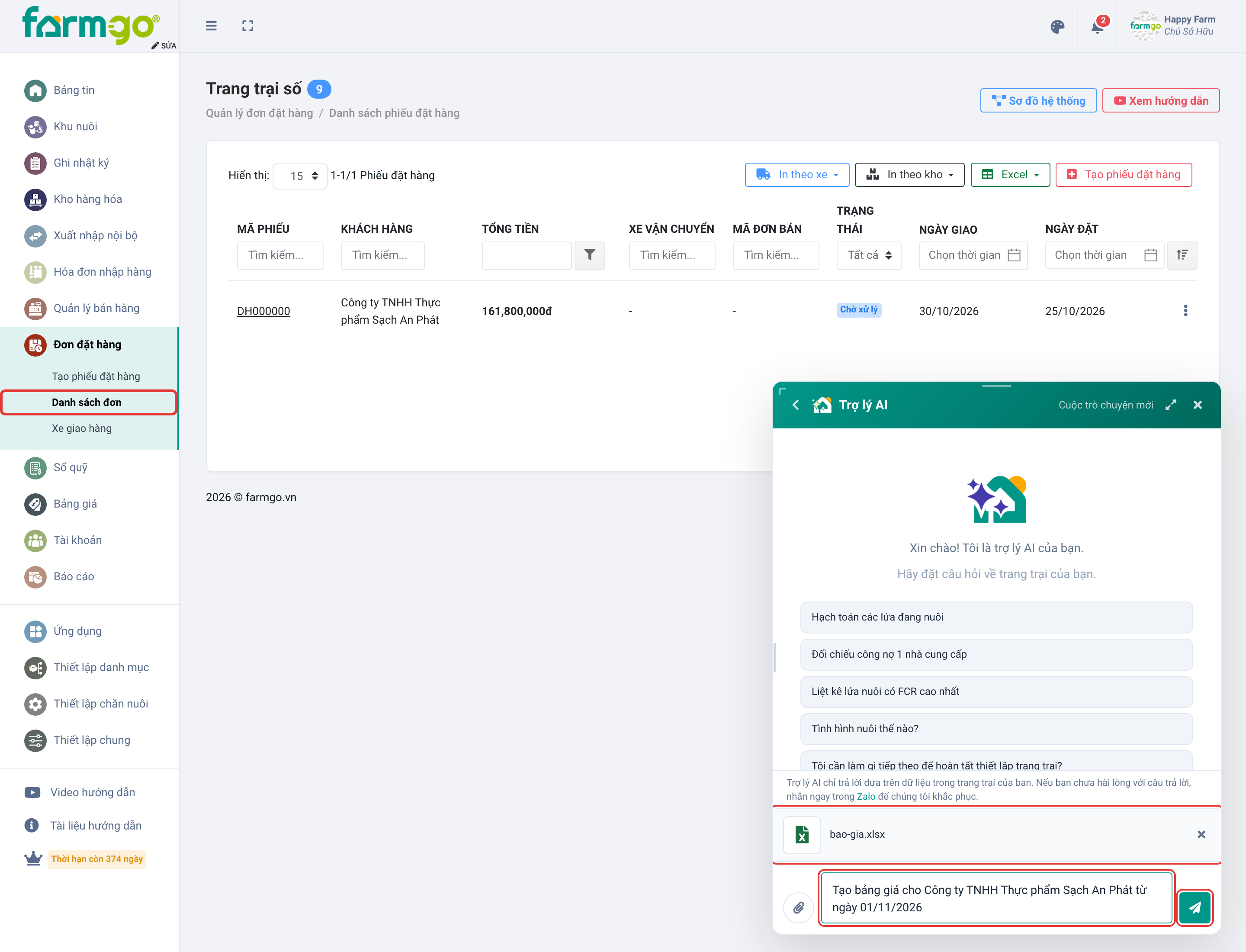
Task: Click the paperclip attach file icon
Action: point(798,907)
